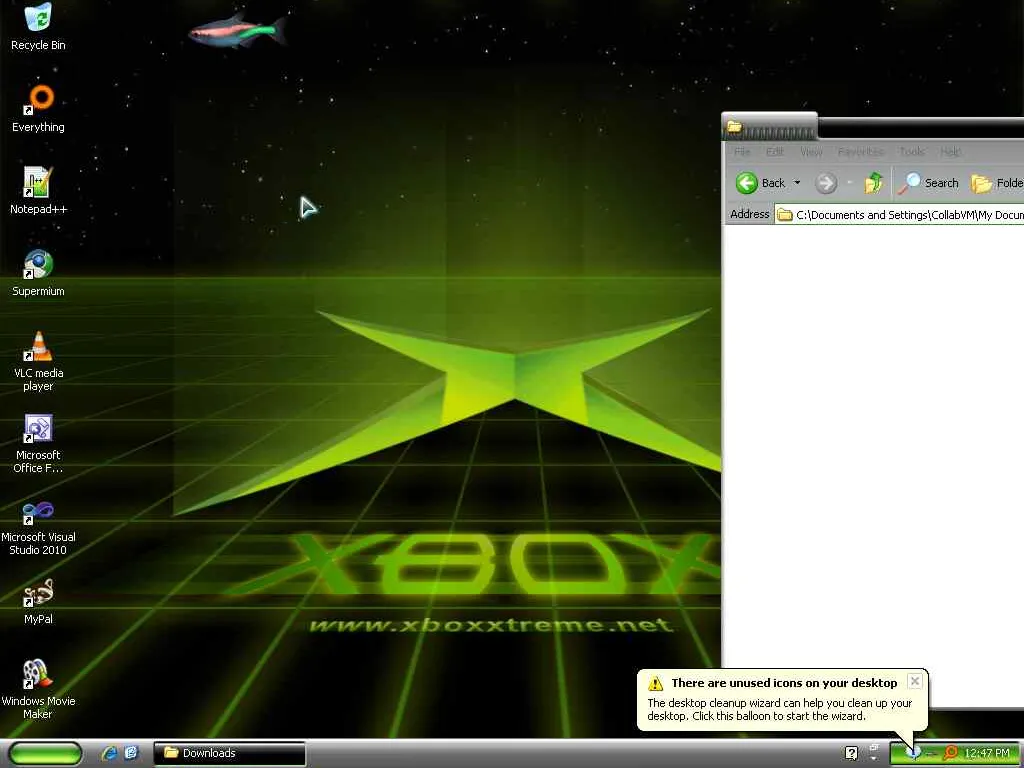This screenshot has height=768, width=1024.
Task: Close the unused icons balloon notification
Action: pyautogui.click(x=915, y=681)
